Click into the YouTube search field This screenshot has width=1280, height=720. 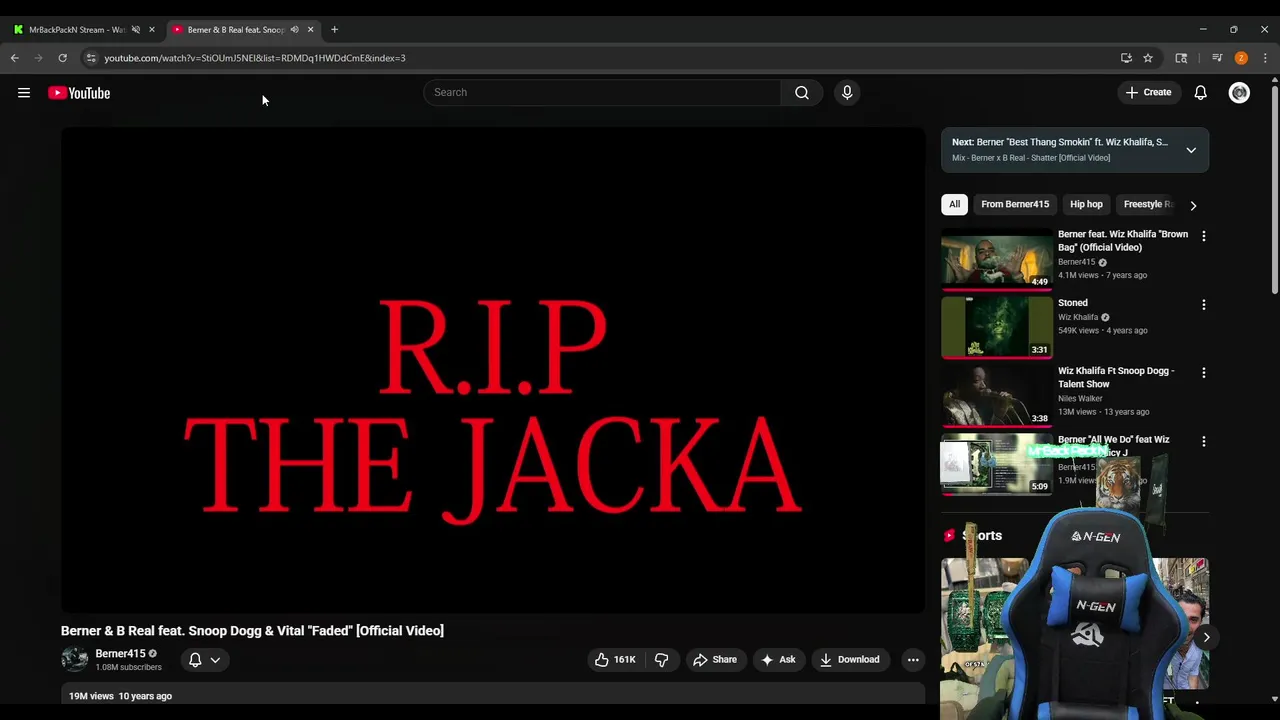pyautogui.click(x=602, y=92)
